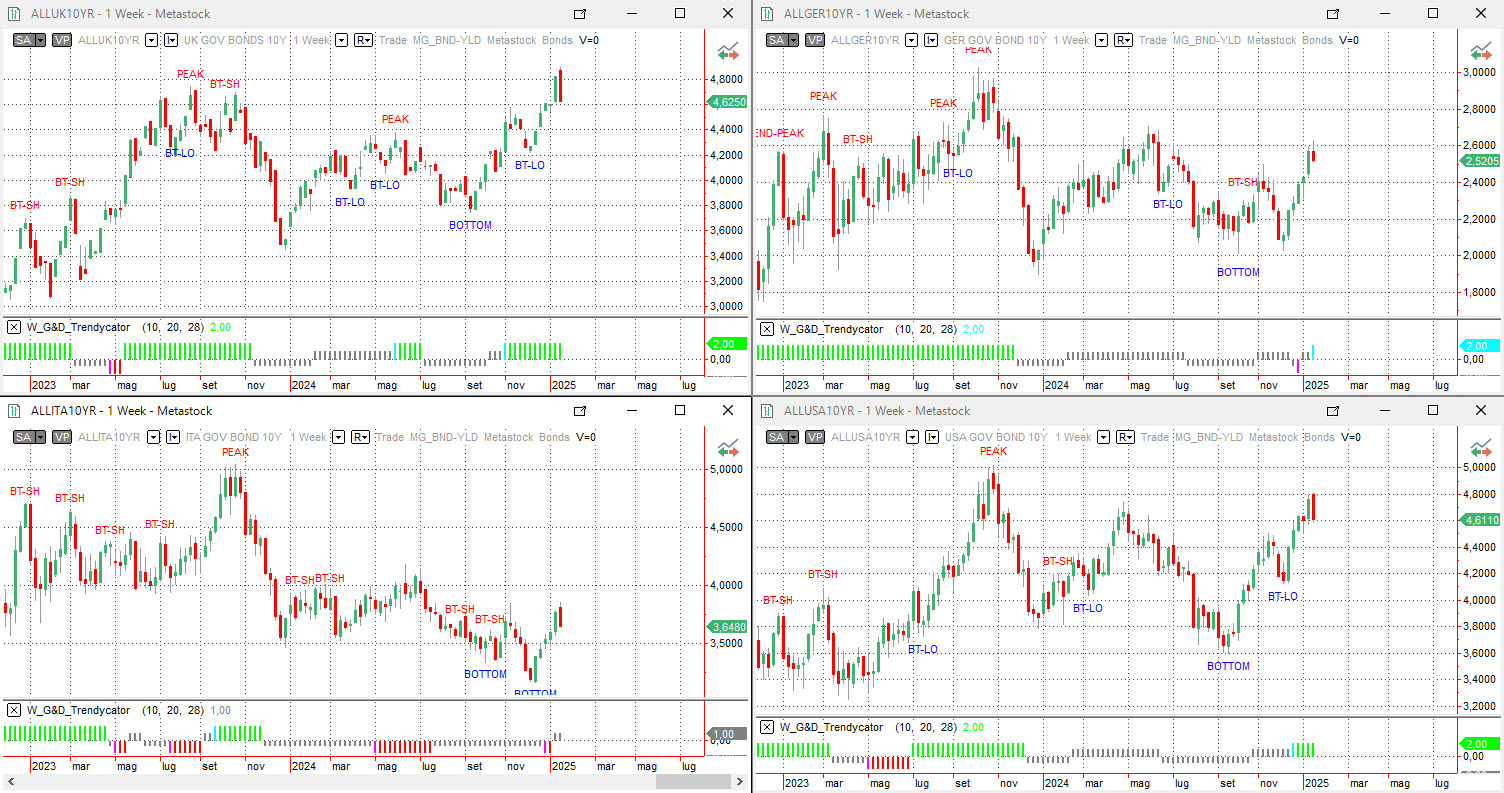Image resolution: width=1504 pixels, height=793 pixels.
Task: Click the green-red arrows icon in USA chart
Action: 1481,447
